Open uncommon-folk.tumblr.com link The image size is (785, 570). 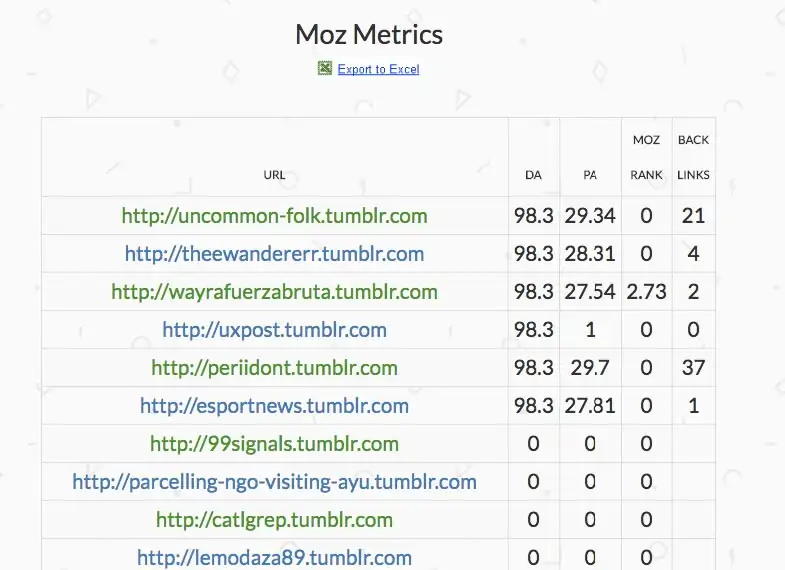[x=274, y=216]
